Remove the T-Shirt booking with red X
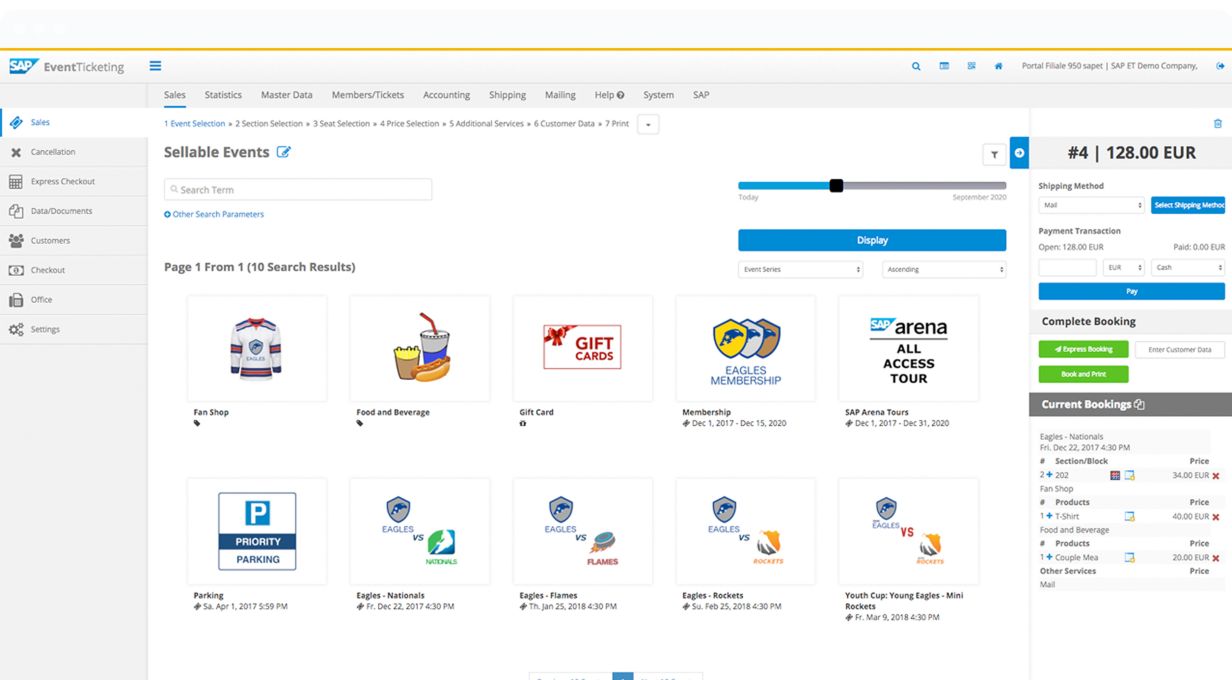Screen dimensions: 1232x680 pyautogui.click(x=1216, y=517)
